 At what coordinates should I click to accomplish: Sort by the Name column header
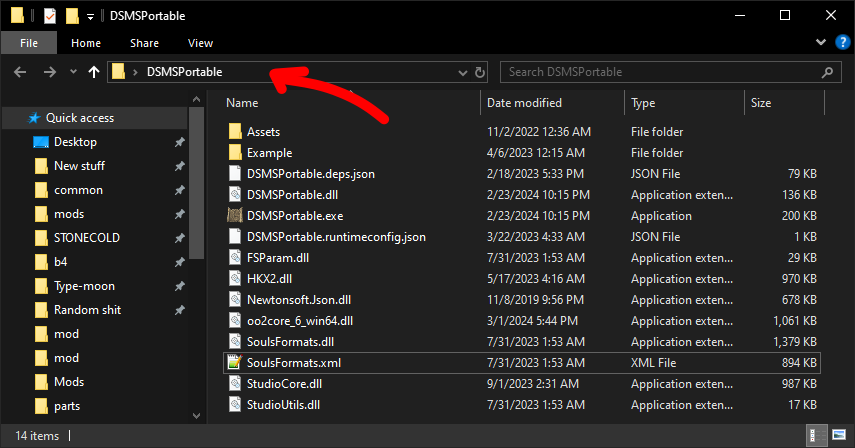pos(243,103)
